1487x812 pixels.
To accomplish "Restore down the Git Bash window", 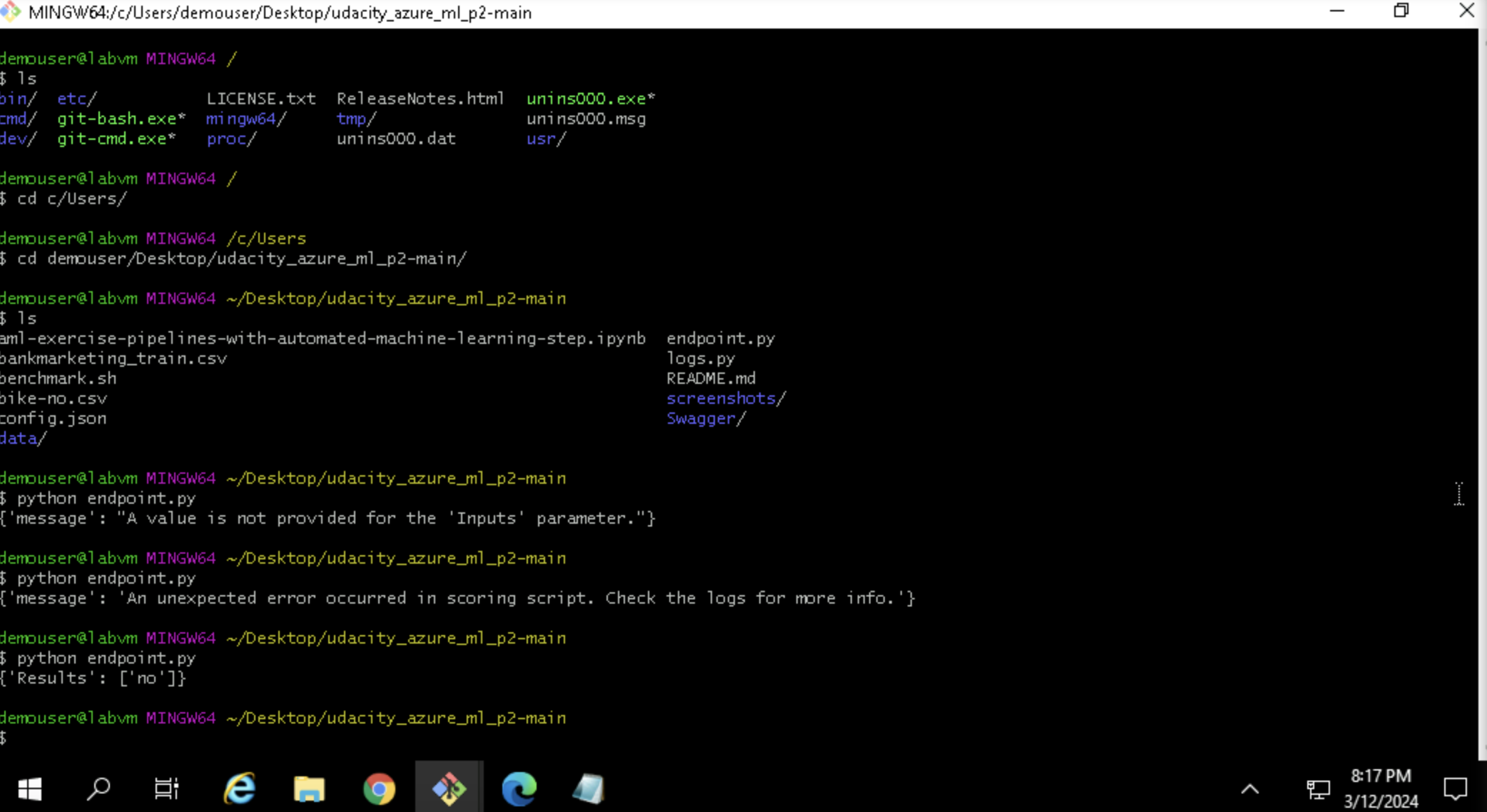I will 1401,11.
